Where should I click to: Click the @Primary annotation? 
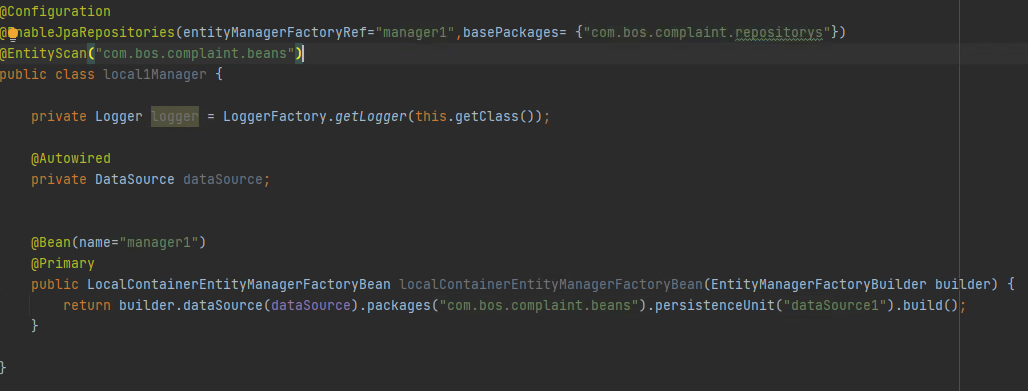[x=63, y=263]
